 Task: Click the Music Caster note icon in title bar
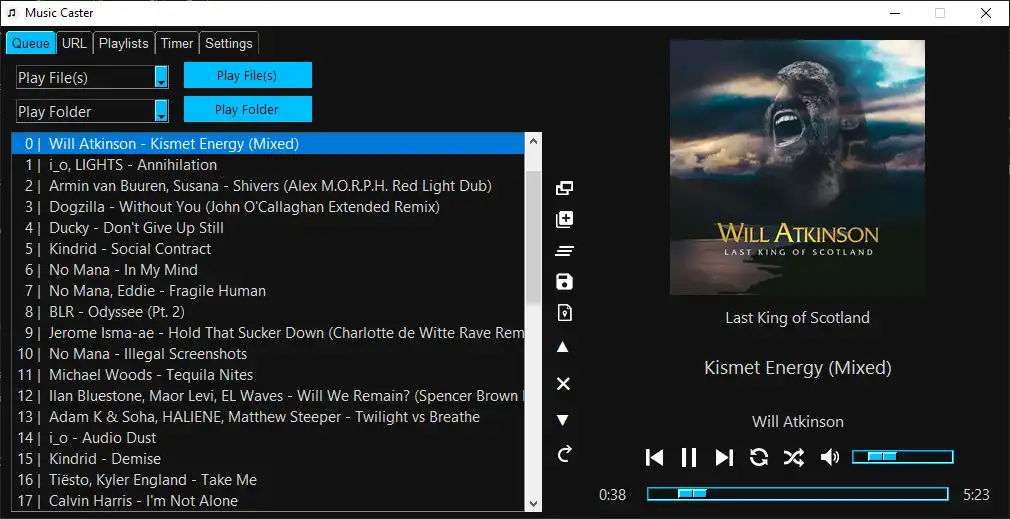point(12,13)
